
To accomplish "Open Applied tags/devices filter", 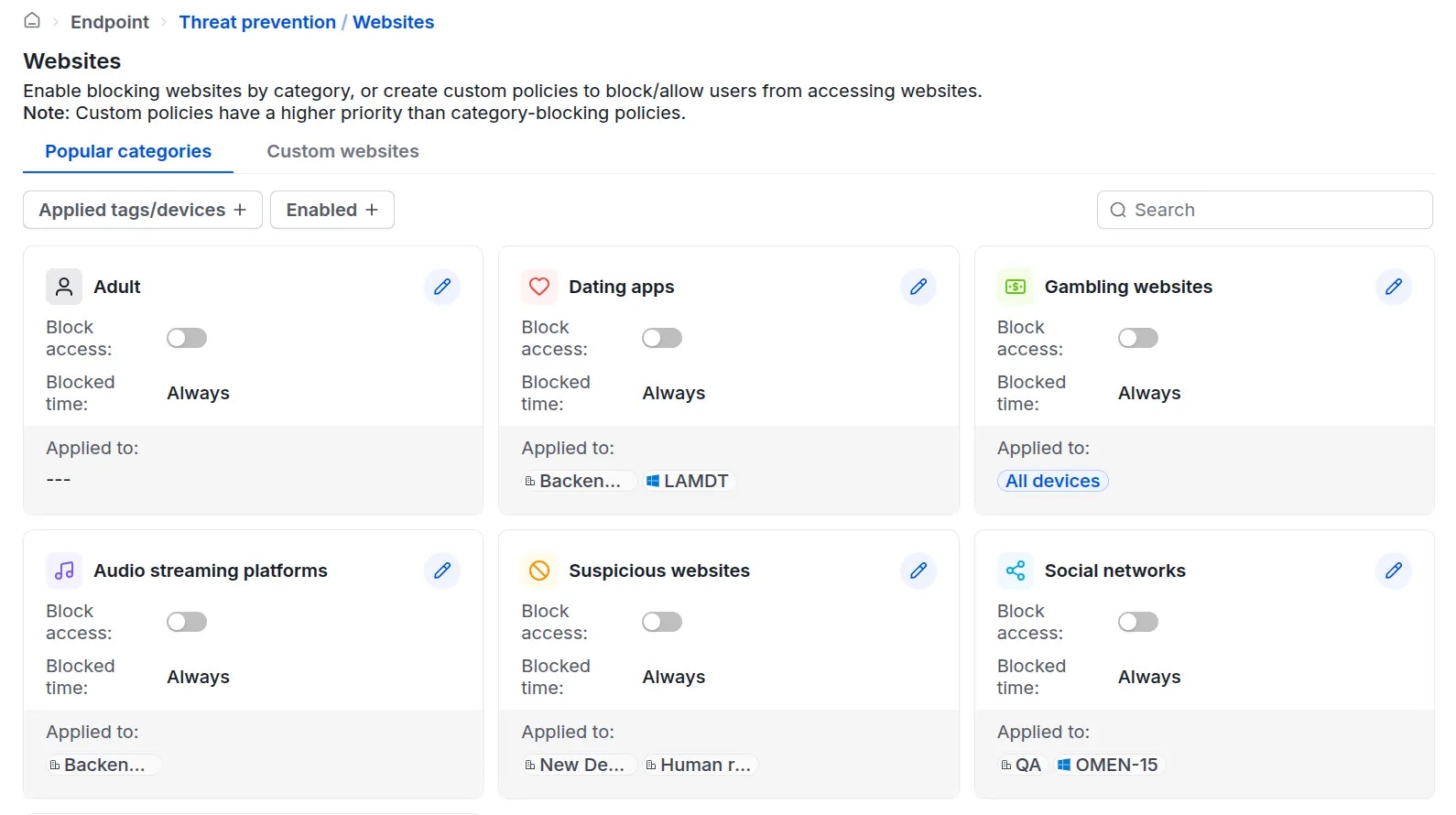I will (143, 210).
